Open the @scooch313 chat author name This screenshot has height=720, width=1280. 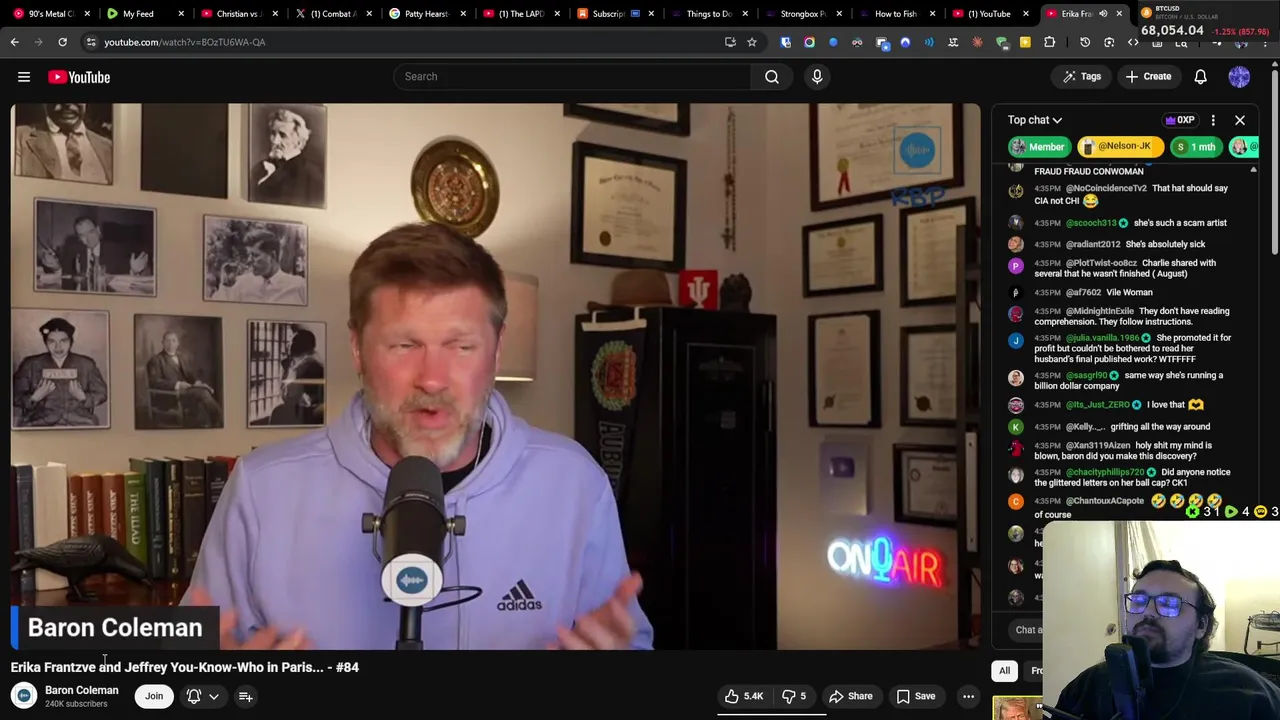click(x=1093, y=223)
